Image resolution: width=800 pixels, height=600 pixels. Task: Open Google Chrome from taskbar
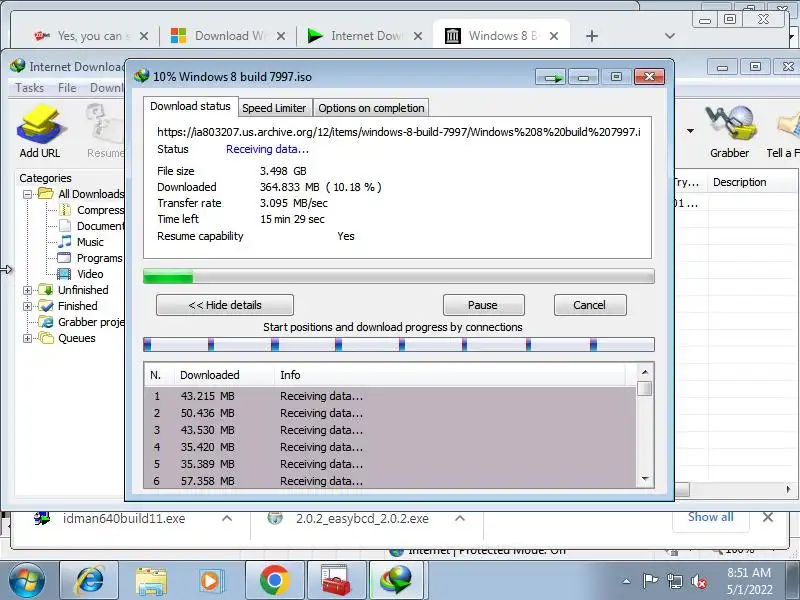point(274,580)
